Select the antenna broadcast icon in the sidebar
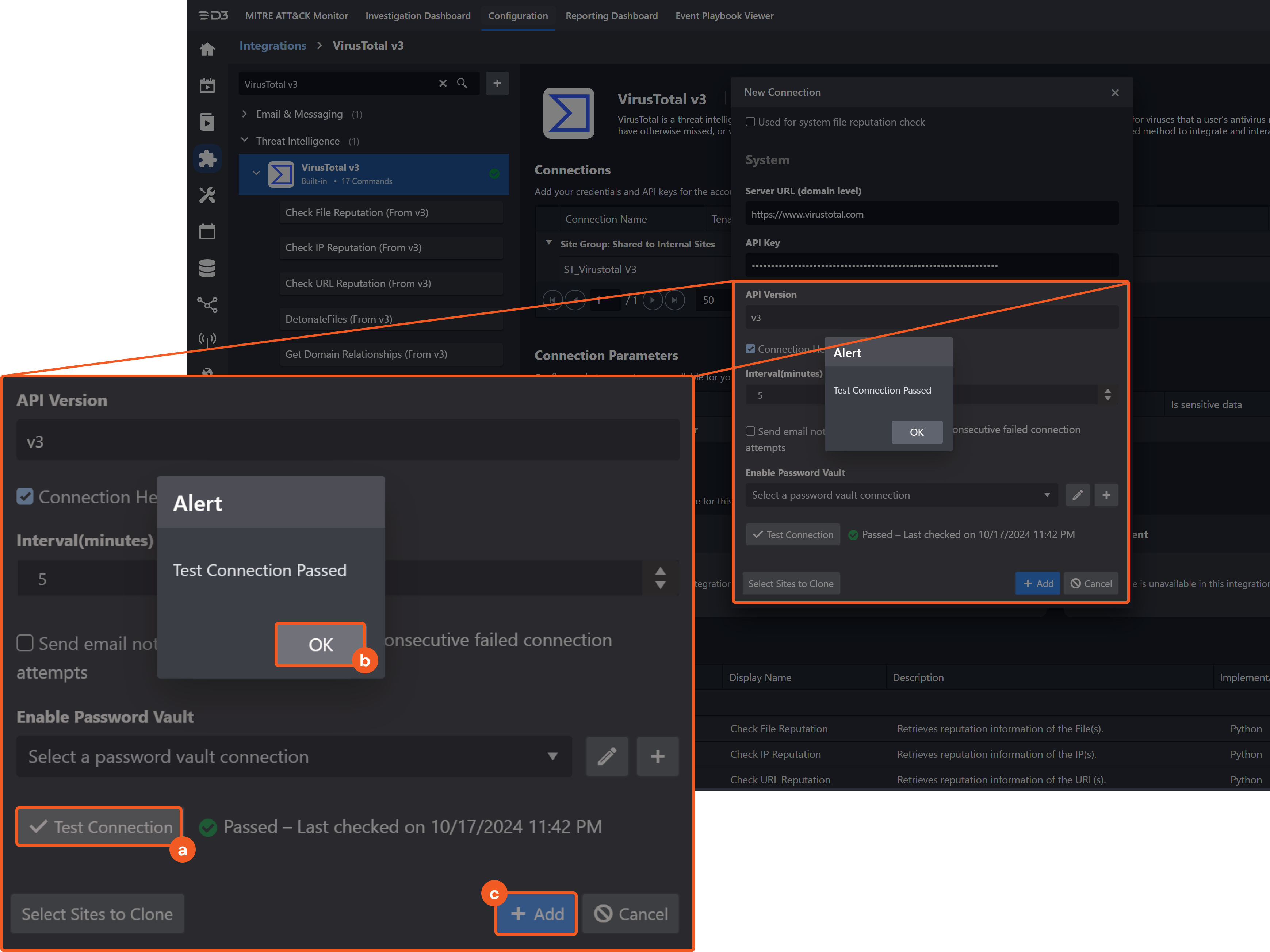Viewport: 1270px width, 952px height. pos(207,338)
